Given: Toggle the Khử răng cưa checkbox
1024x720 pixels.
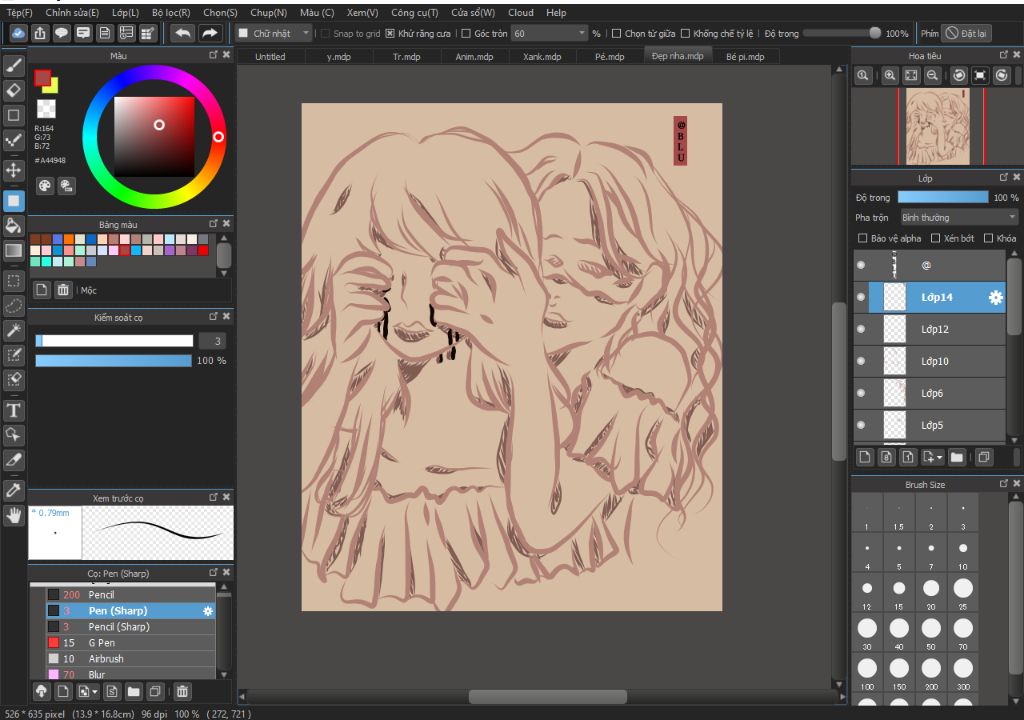Looking at the screenshot, I should coord(390,33).
